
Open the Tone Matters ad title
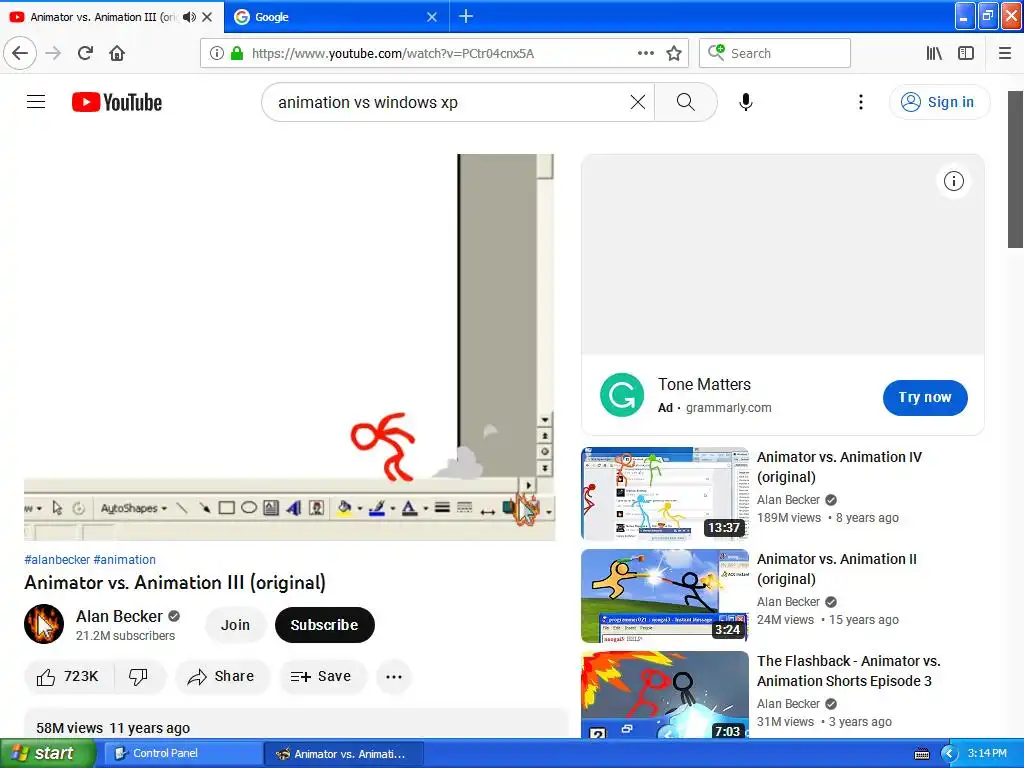point(704,385)
